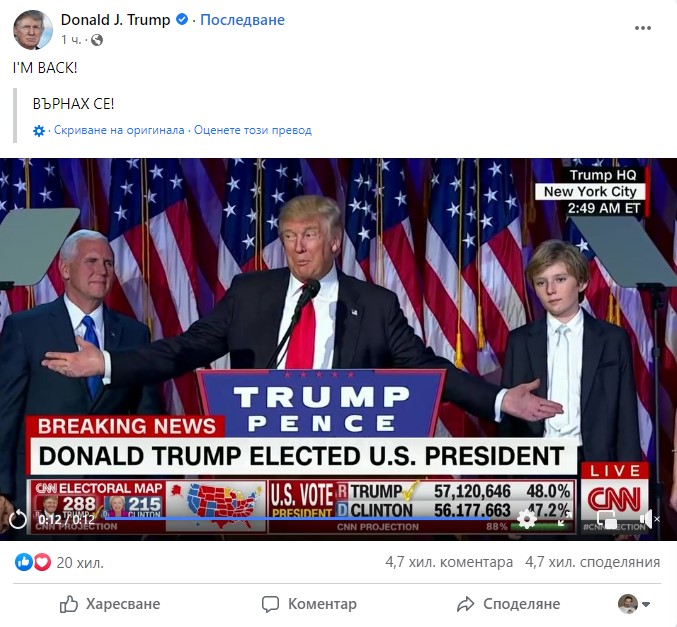Open the 4,7 хил. споделяния list
Viewport: 677px width, 627px height.
click(592, 562)
